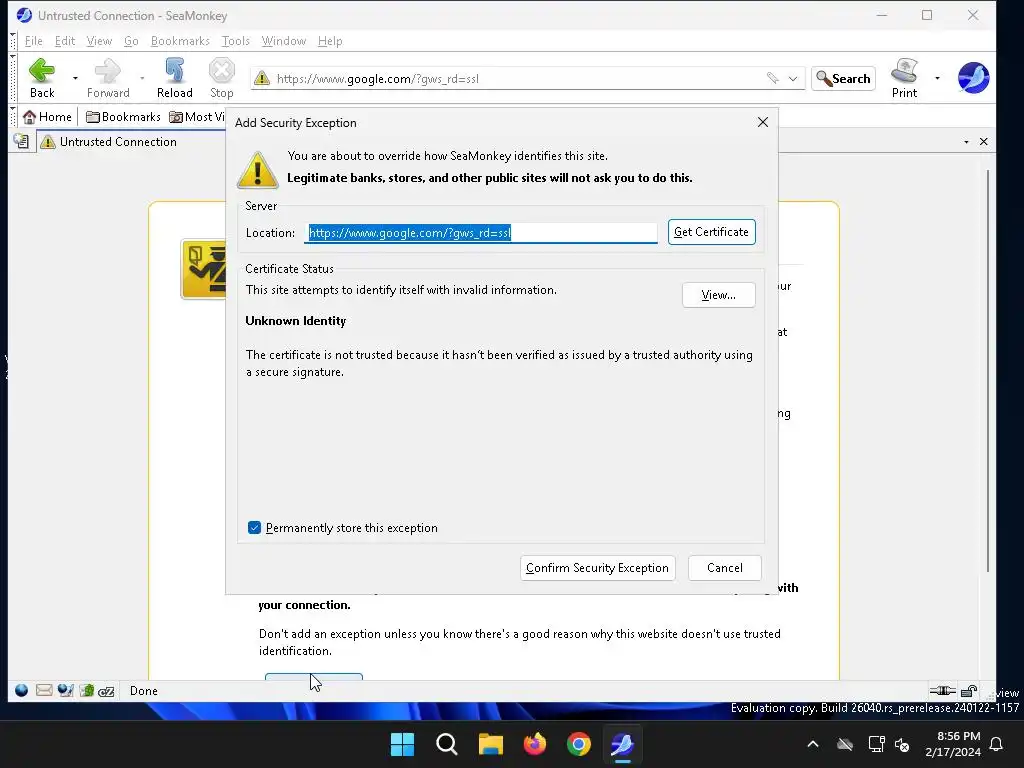This screenshot has height=768, width=1024.
Task: Launch File Explorer from taskbar
Action: pos(490,744)
